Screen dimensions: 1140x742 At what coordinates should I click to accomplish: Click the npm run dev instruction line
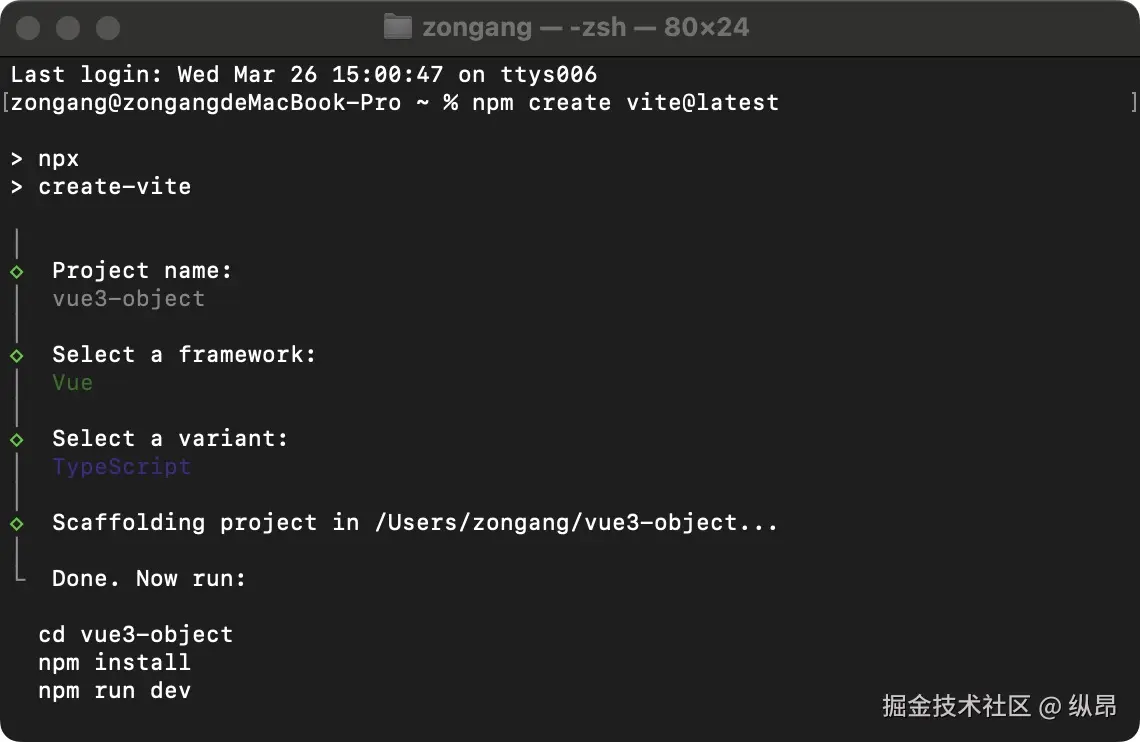click(x=114, y=691)
